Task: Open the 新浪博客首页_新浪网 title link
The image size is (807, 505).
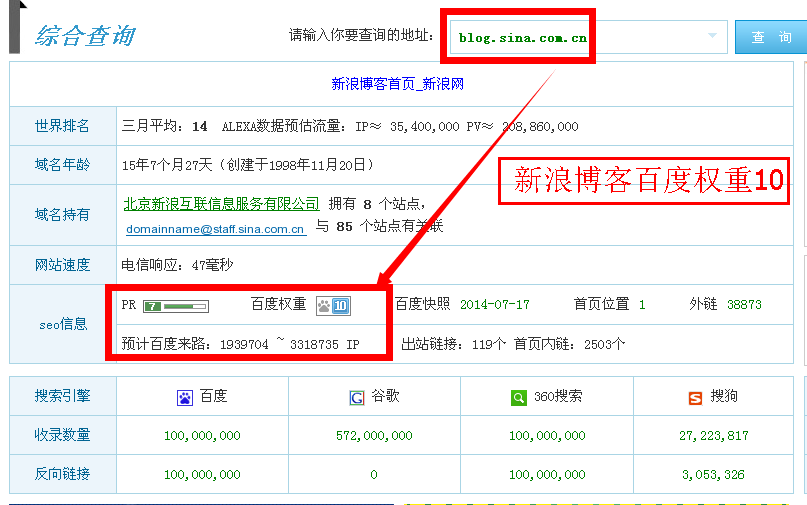Action: [397, 84]
